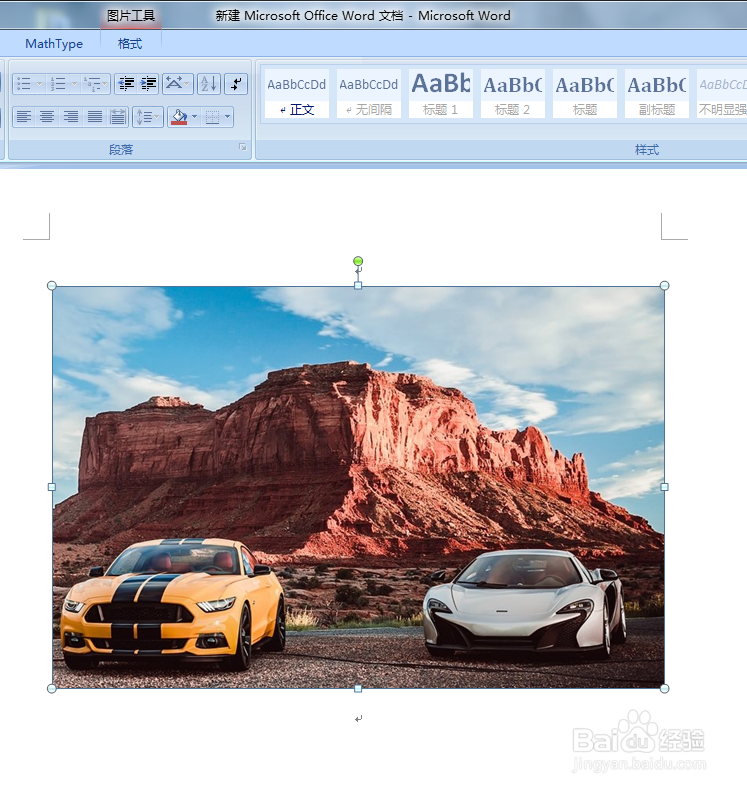The width and height of the screenshot is (747, 790).
Task: Apply bottom border to paragraph
Action: (x=213, y=117)
